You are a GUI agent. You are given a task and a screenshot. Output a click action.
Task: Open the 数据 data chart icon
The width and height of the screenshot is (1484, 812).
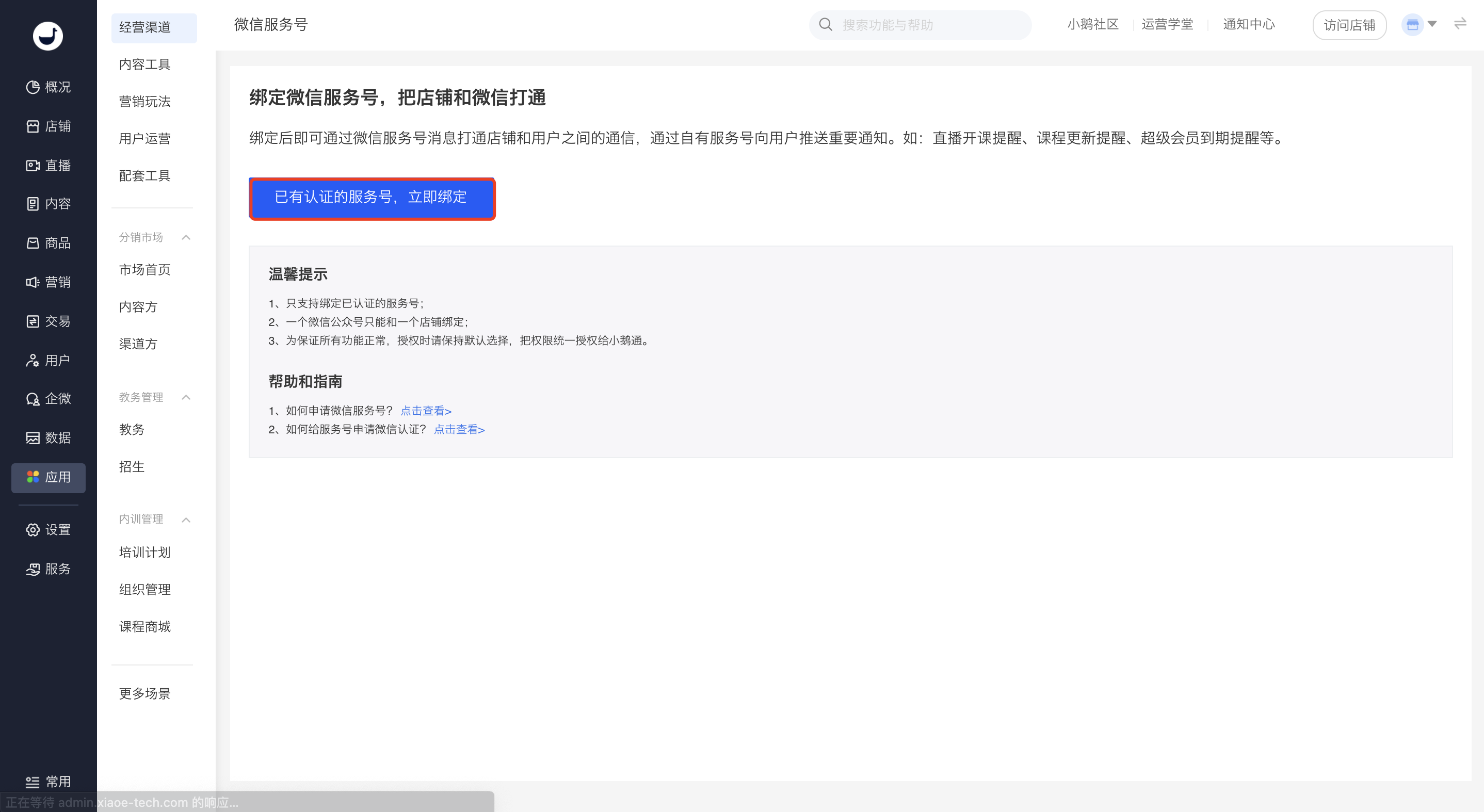pos(33,437)
